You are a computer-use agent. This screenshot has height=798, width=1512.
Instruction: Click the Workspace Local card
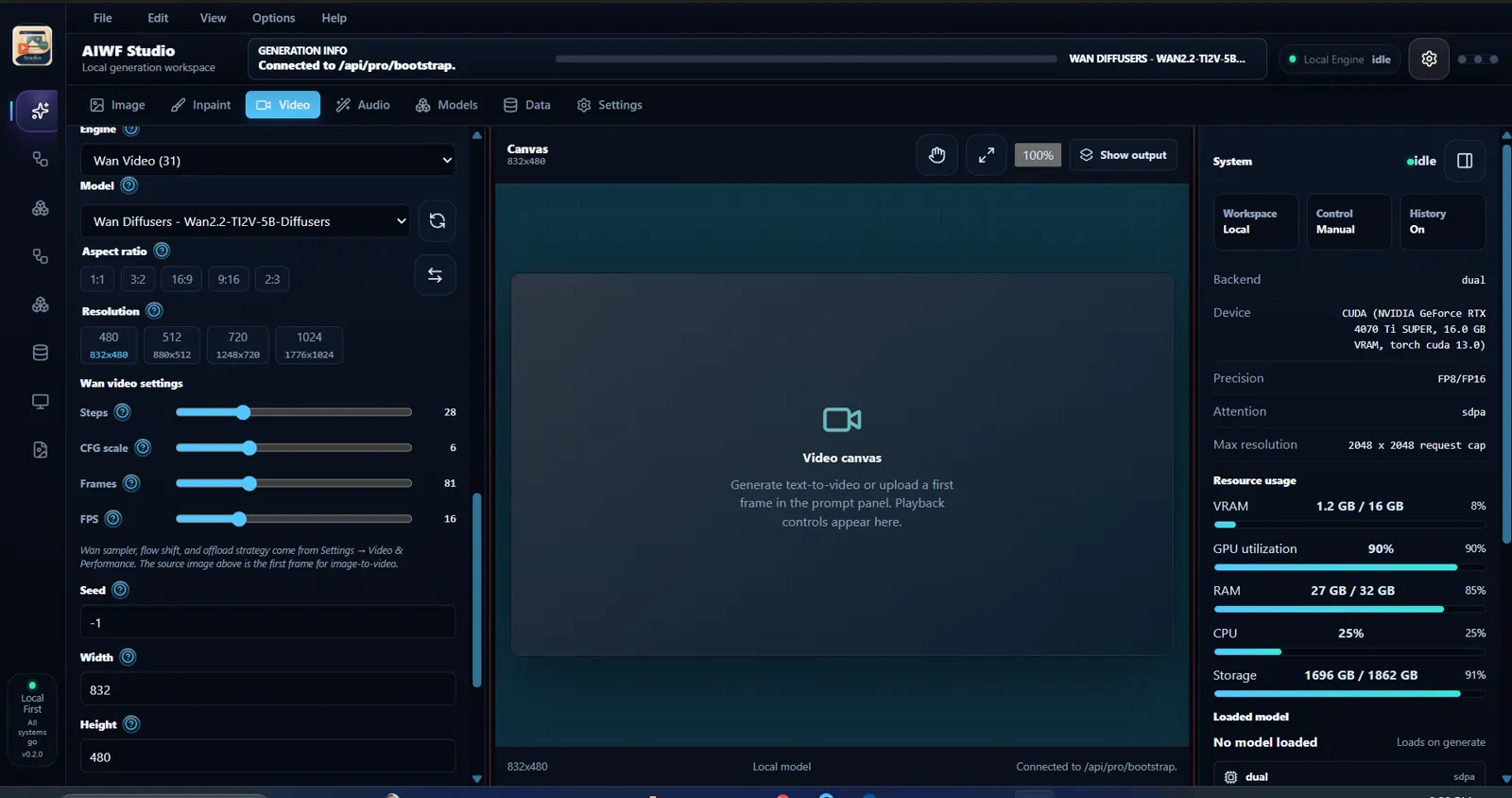(1255, 221)
